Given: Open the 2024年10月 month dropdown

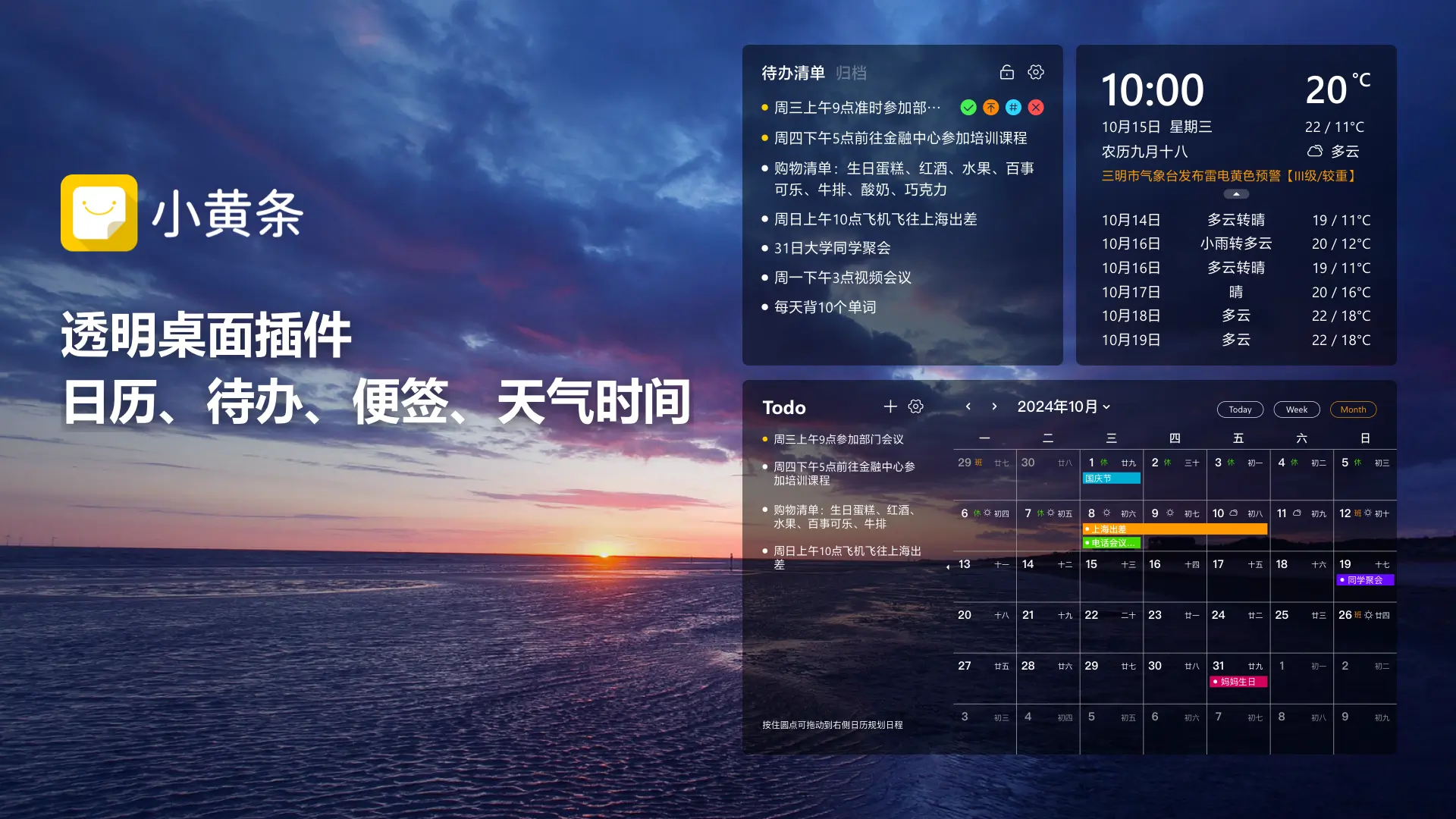Looking at the screenshot, I should (x=1064, y=406).
